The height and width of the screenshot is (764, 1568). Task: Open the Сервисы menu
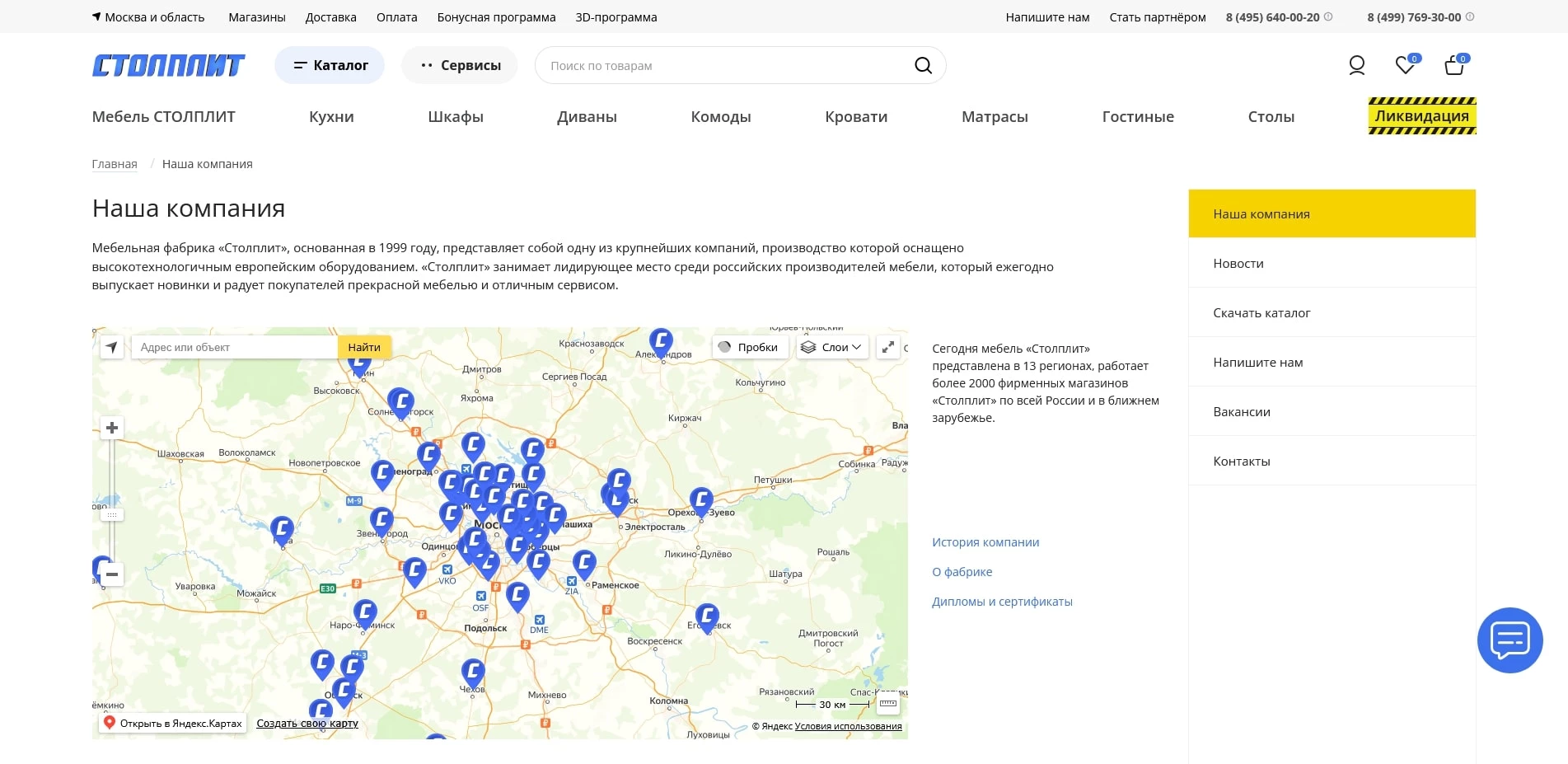[x=460, y=65]
